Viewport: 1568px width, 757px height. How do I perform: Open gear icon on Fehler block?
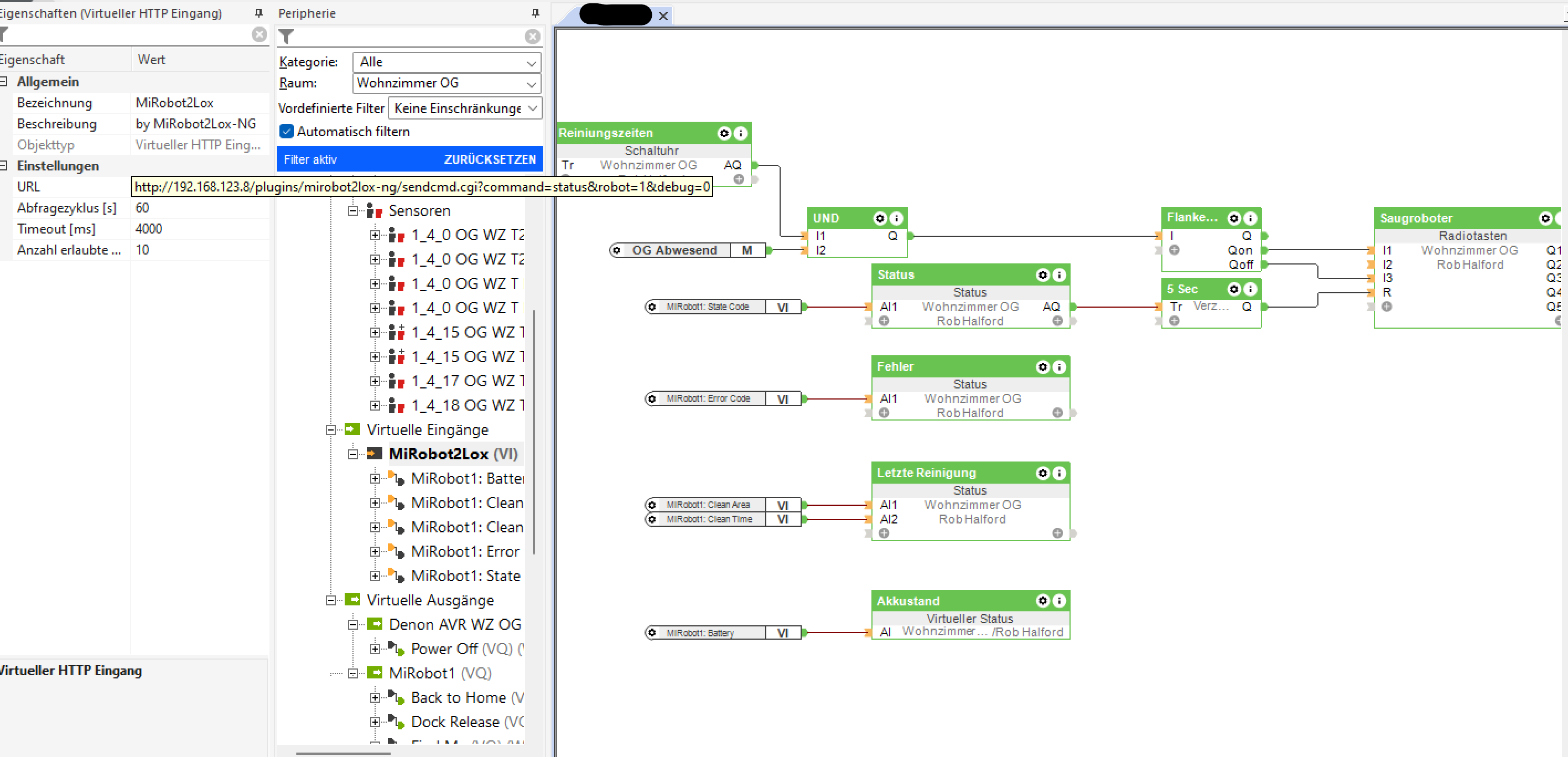pos(1043,367)
